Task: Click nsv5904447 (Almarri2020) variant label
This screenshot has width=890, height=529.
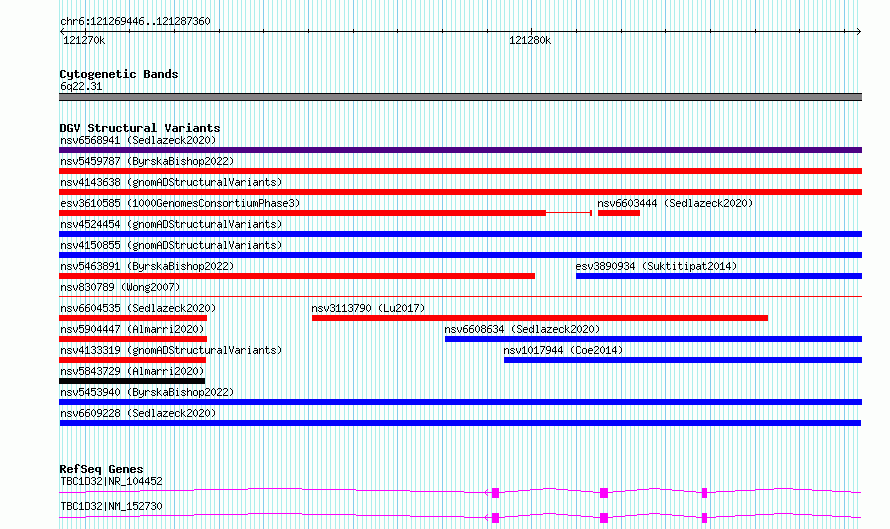Action: coord(132,329)
